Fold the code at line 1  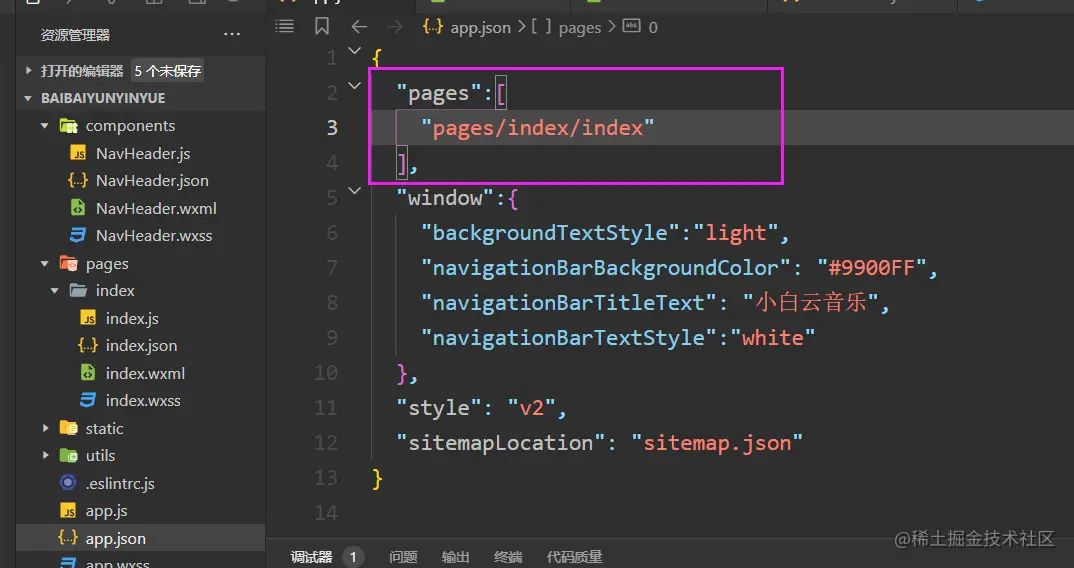click(355, 50)
